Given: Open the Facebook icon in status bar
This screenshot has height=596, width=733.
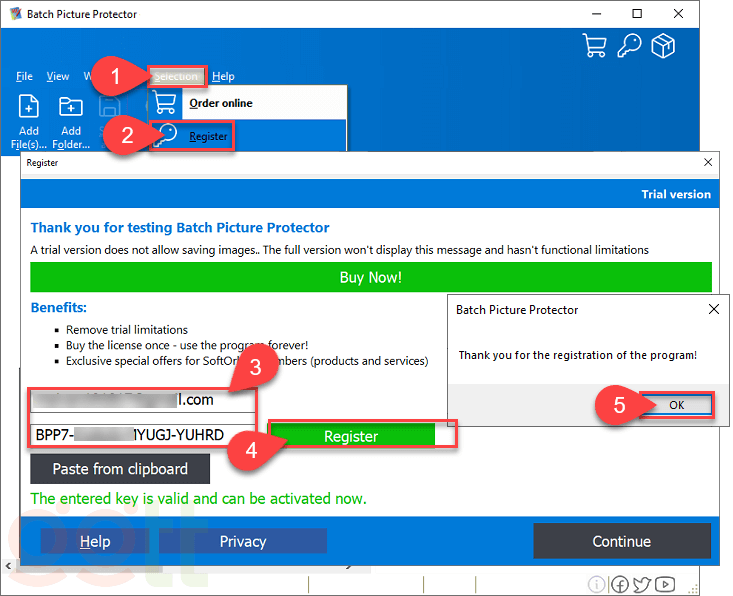Looking at the screenshot, I should tap(620, 584).
